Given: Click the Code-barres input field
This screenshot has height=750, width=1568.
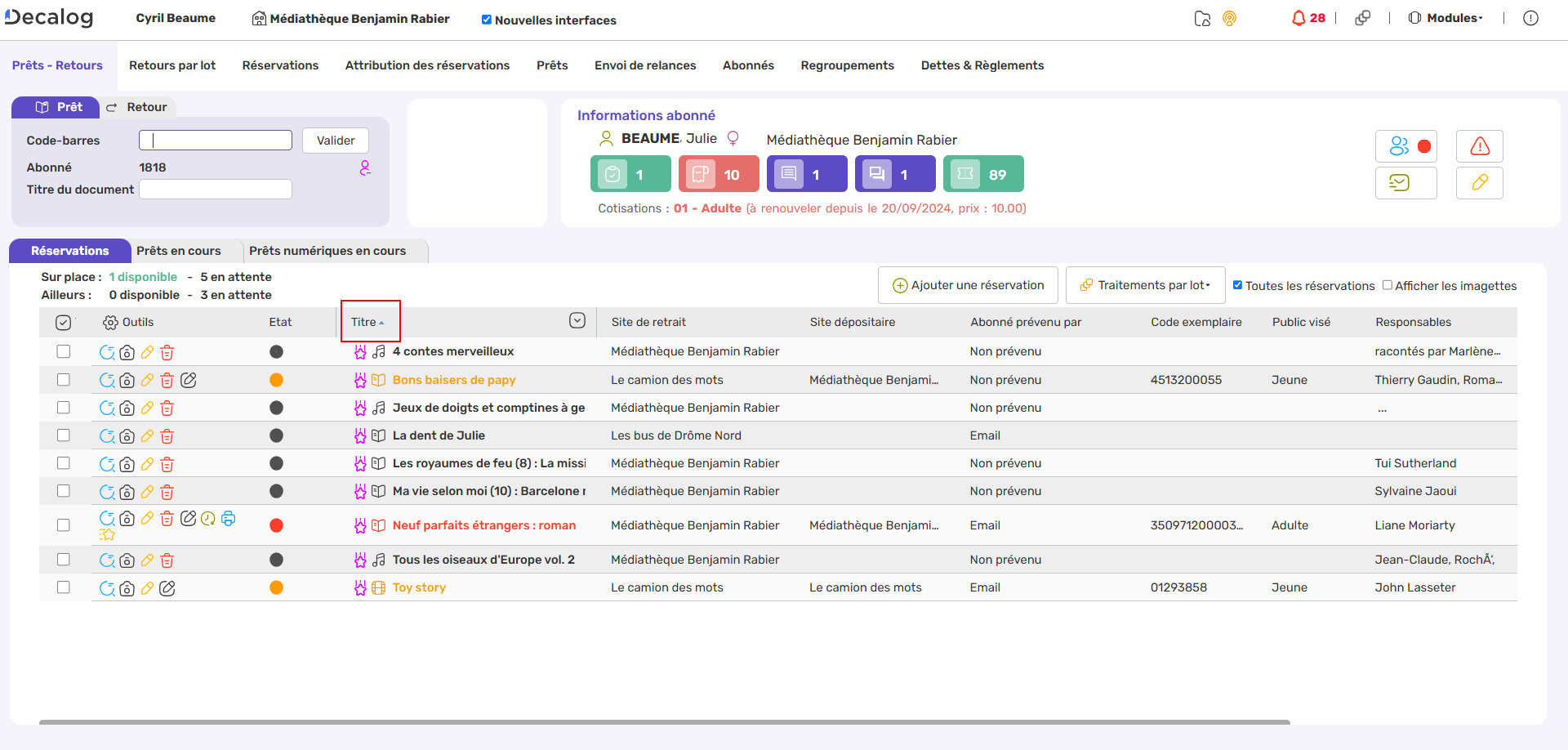Looking at the screenshot, I should 216,141.
